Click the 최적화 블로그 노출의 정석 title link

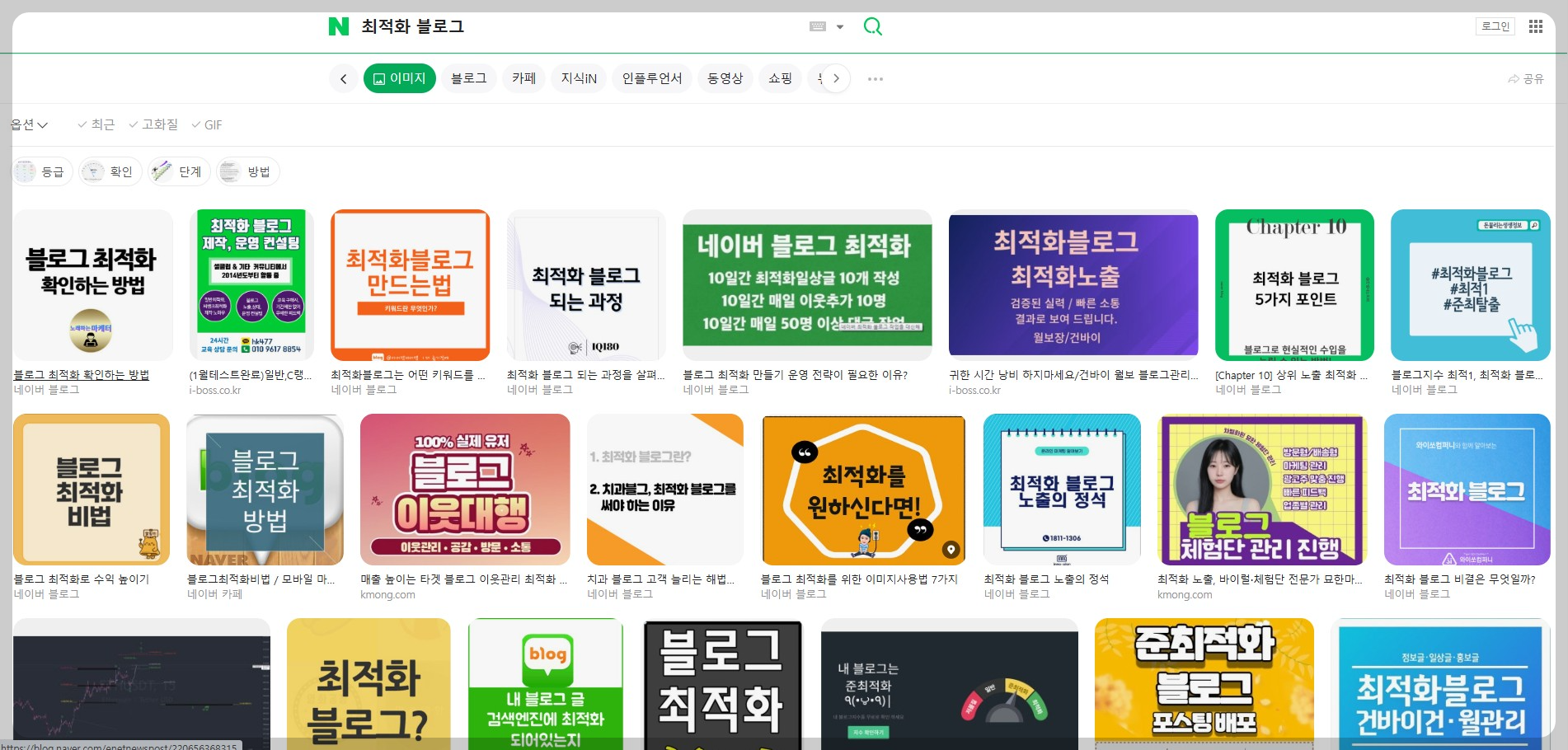[x=1046, y=579]
